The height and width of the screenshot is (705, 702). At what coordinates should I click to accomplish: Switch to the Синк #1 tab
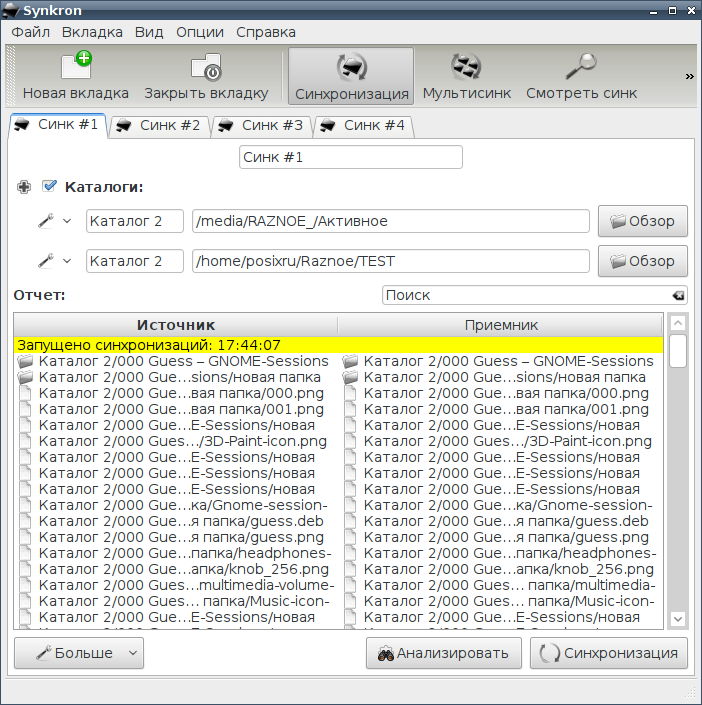(58, 125)
